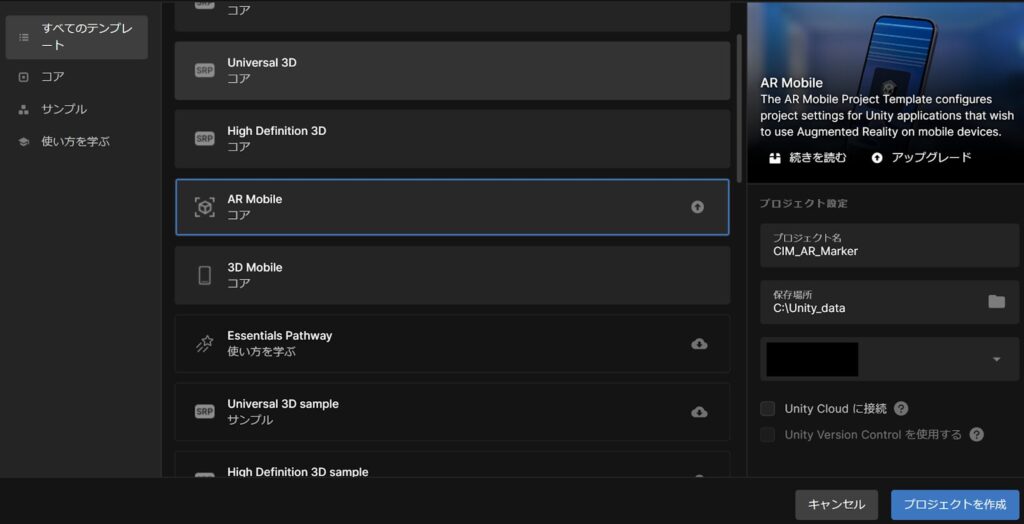
Task: Click the プロジェクト名 input field
Action: pos(888,245)
